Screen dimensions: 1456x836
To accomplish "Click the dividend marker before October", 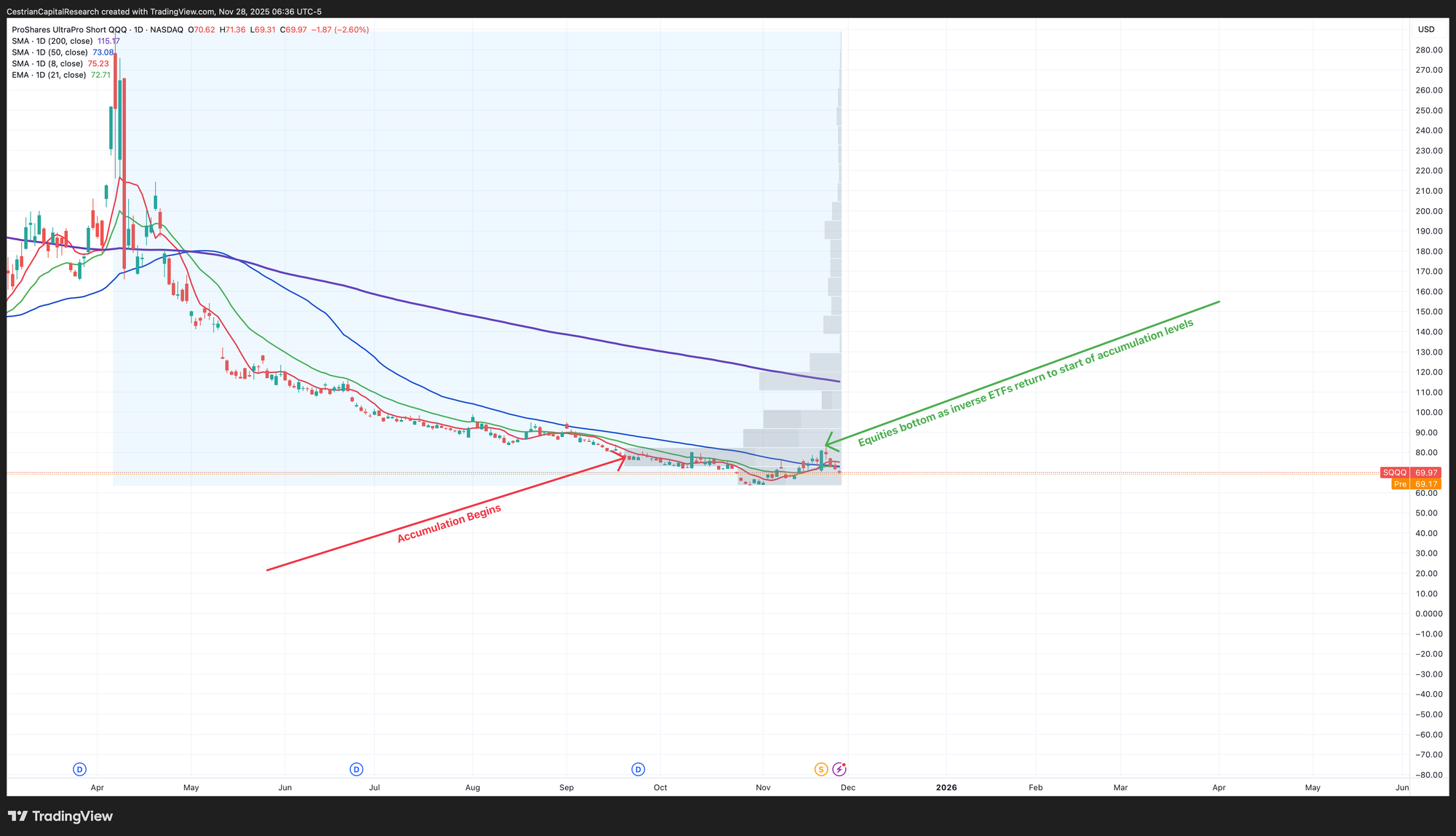I will (x=638, y=769).
